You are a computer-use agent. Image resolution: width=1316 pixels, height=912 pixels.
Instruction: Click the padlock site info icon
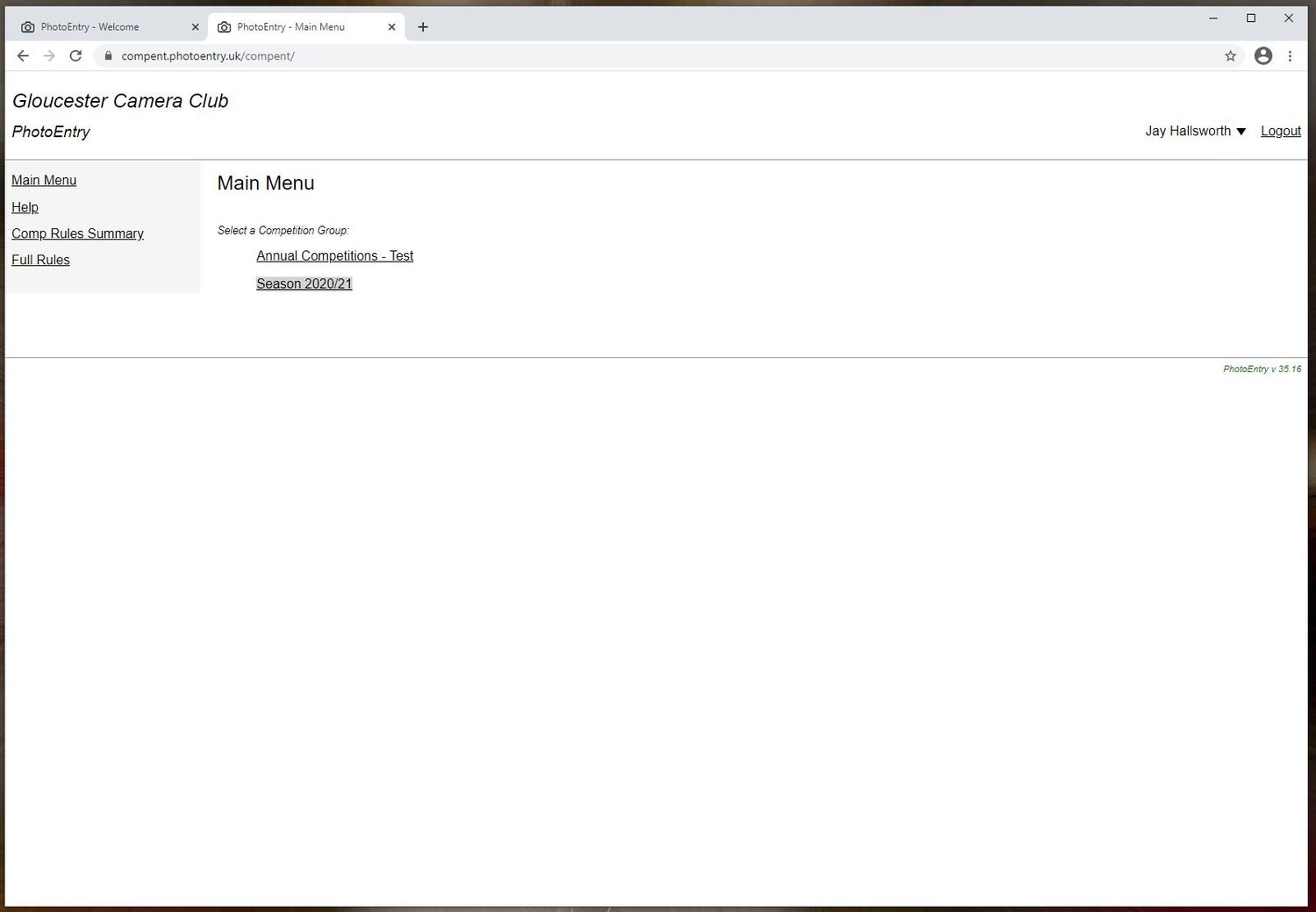(x=108, y=56)
